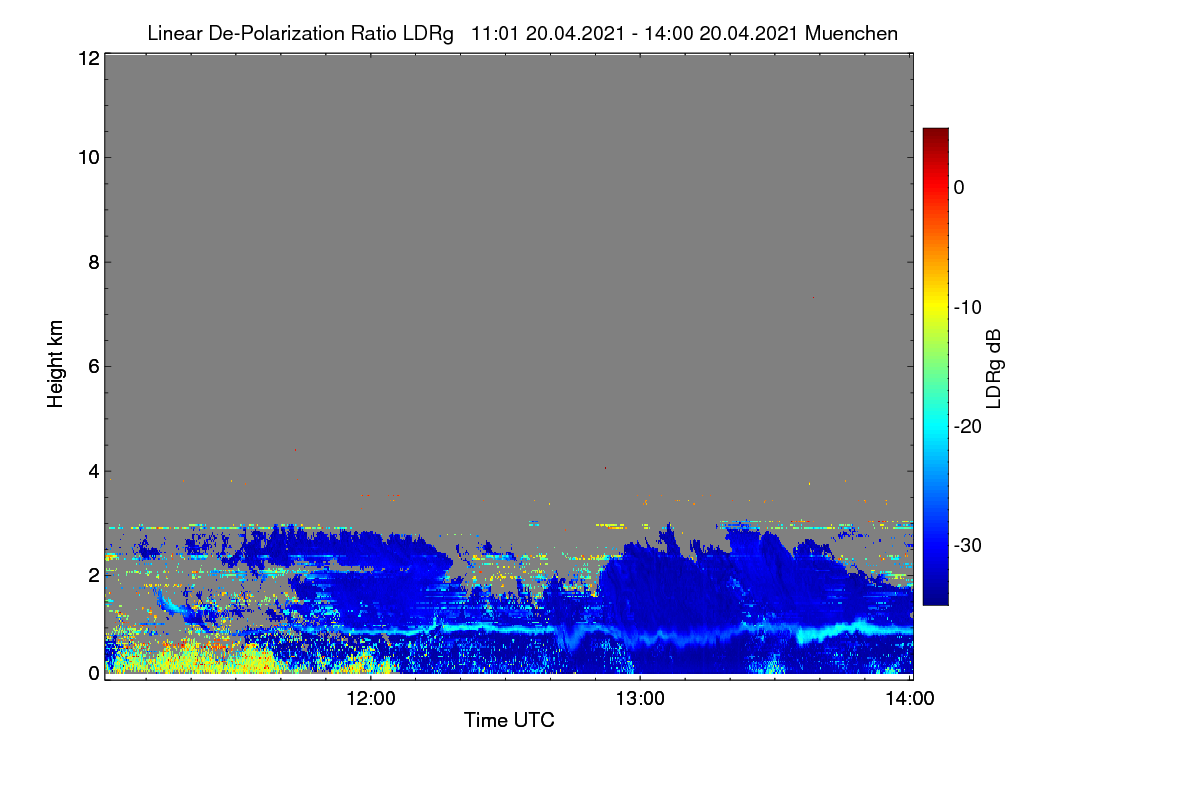This screenshot has height=800, width=1200.
Task: Click the 6 km height tick label
Action: click(92, 366)
